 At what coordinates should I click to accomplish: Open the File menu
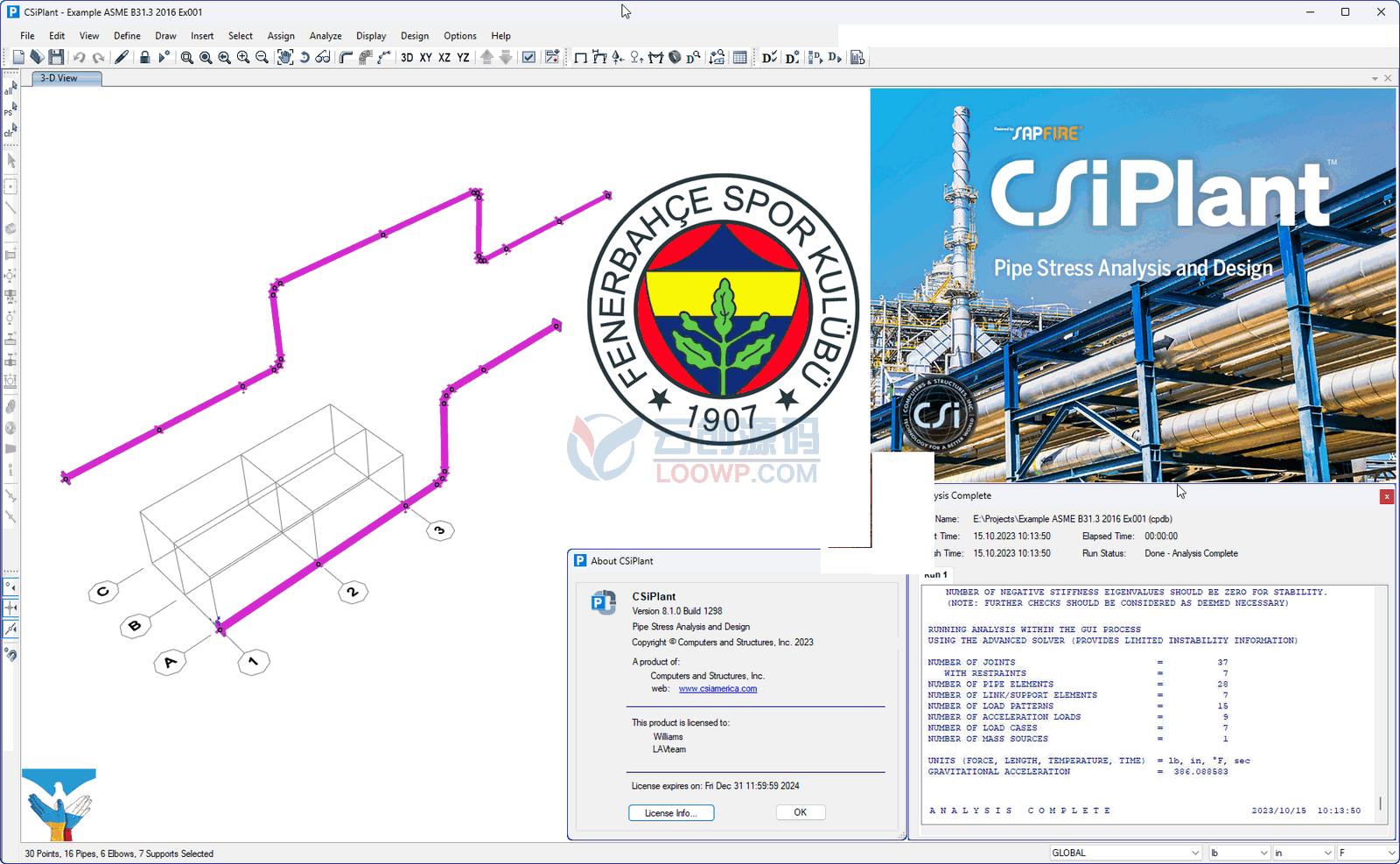coord(27,36)
